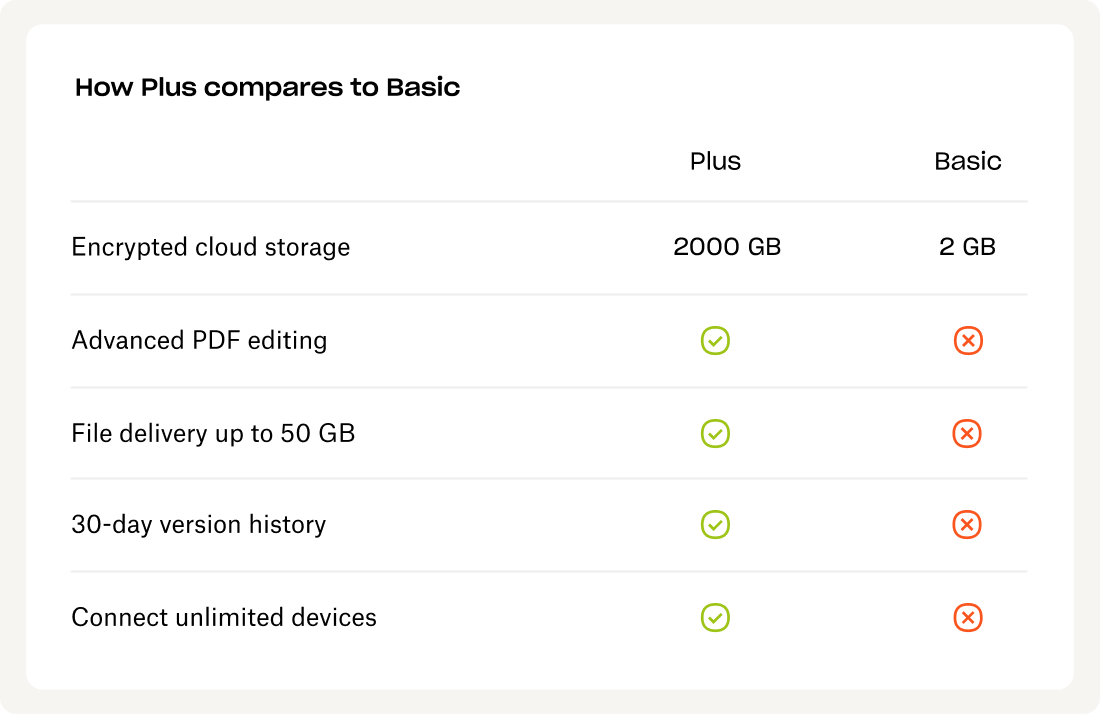Screen dimensions: 1100x714
Task: Click the Connect unlimited devices label
Action: click(x=224, y=617)
